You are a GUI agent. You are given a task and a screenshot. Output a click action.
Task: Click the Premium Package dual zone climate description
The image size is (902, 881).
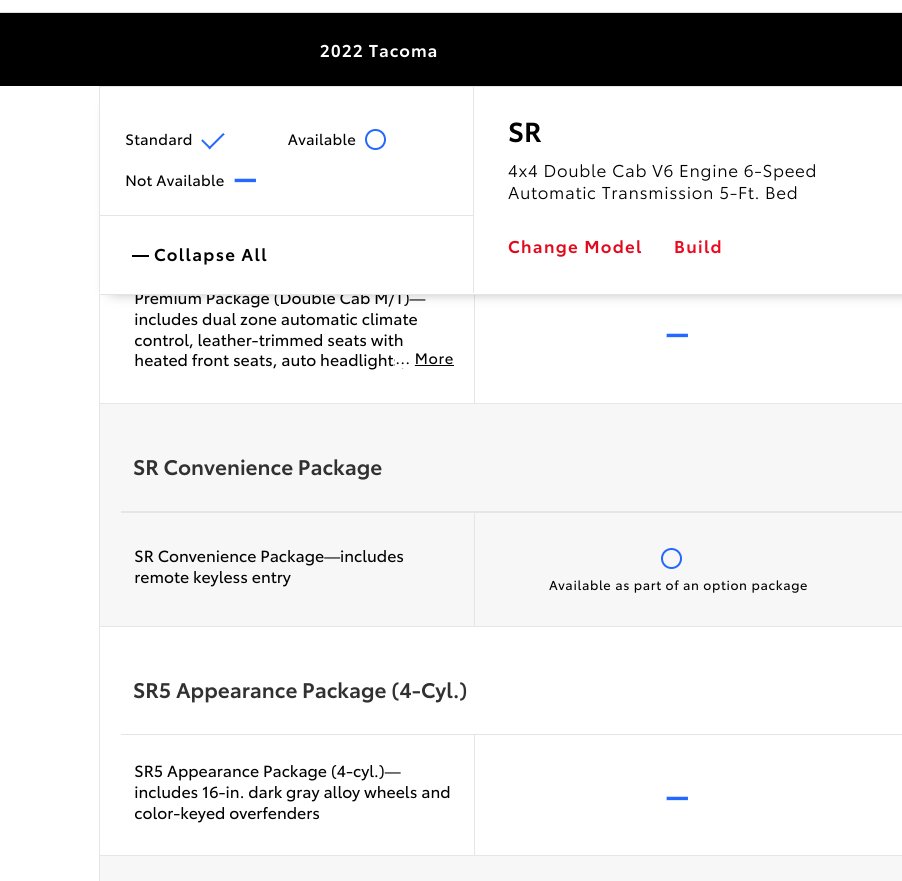pyautogui.click(x=276, y=332)
